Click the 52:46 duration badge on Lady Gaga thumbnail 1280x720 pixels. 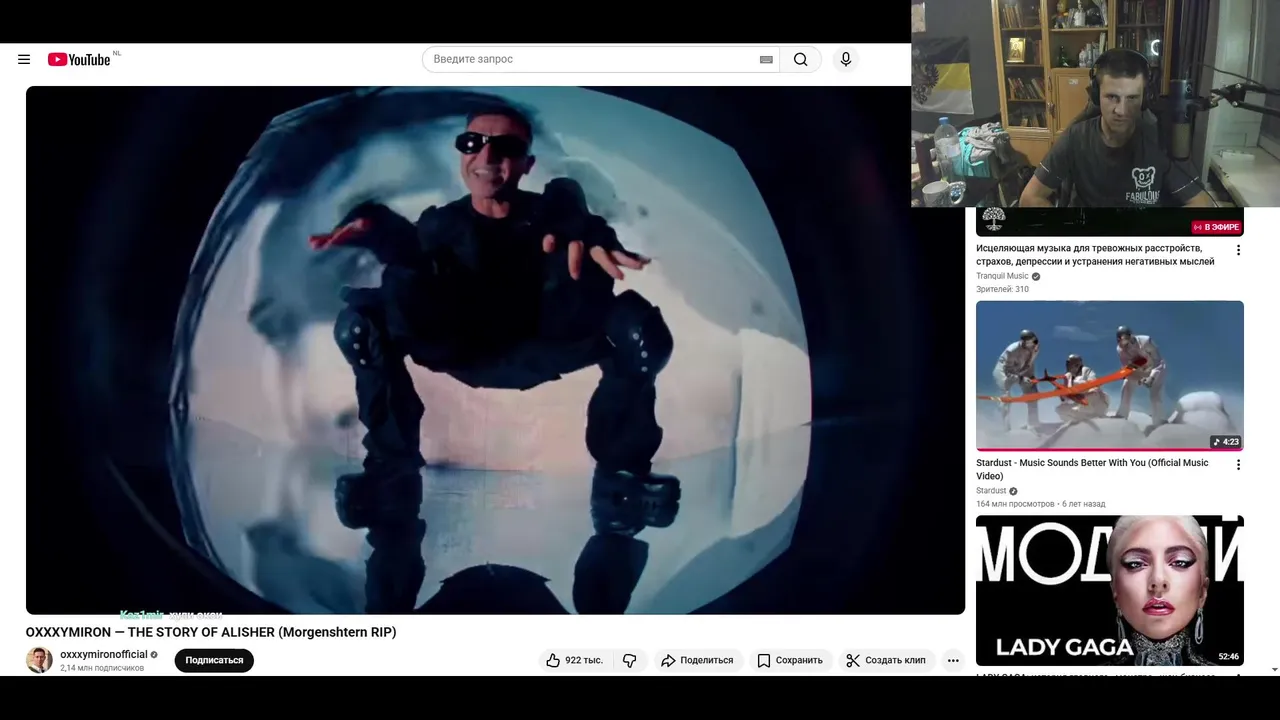tap(1229, 657)
